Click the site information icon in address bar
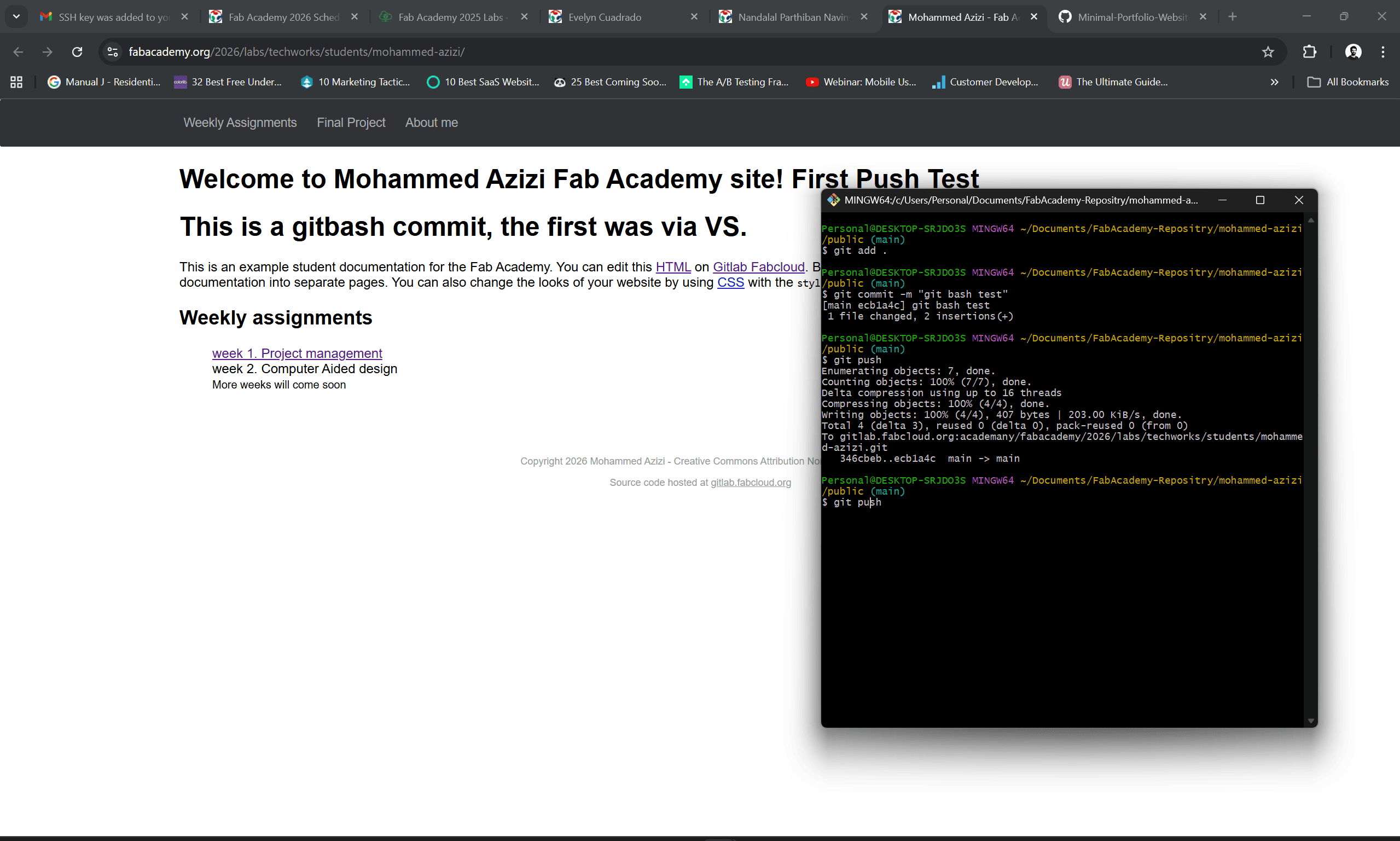 coord(112,51)
